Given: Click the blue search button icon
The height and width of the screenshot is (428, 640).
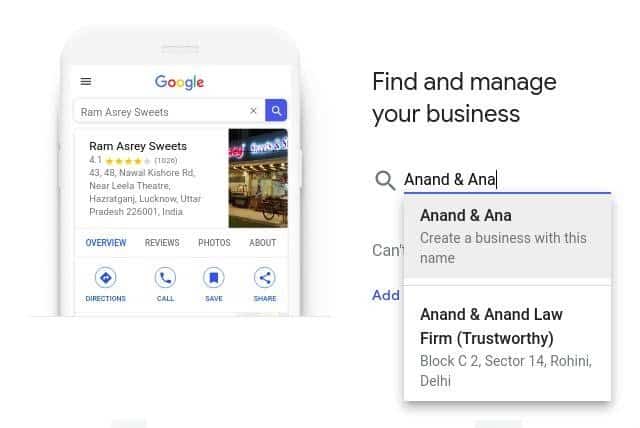Looking at the screenshot, I should pyautogui.click(x=276, y=111).
